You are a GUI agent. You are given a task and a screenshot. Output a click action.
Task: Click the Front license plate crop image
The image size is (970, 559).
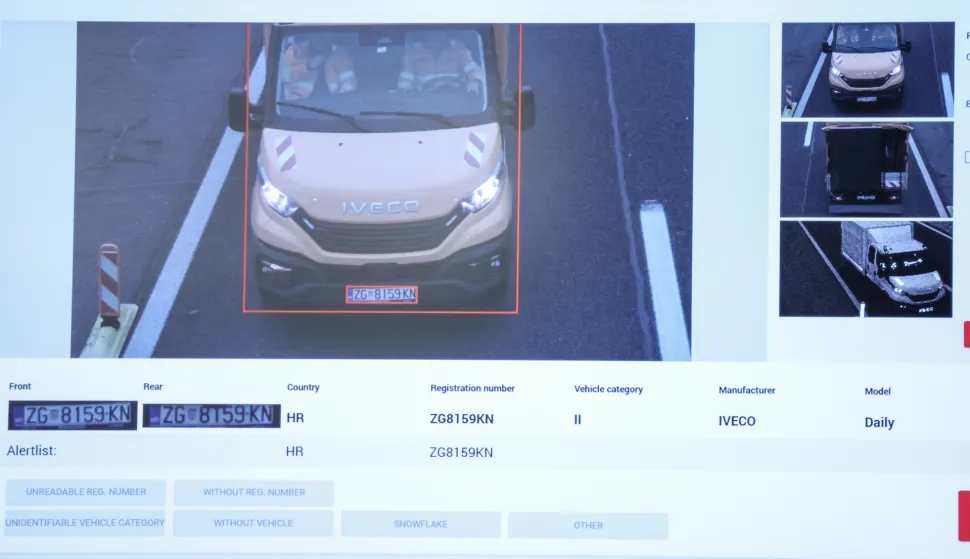[x=73, y=415]
